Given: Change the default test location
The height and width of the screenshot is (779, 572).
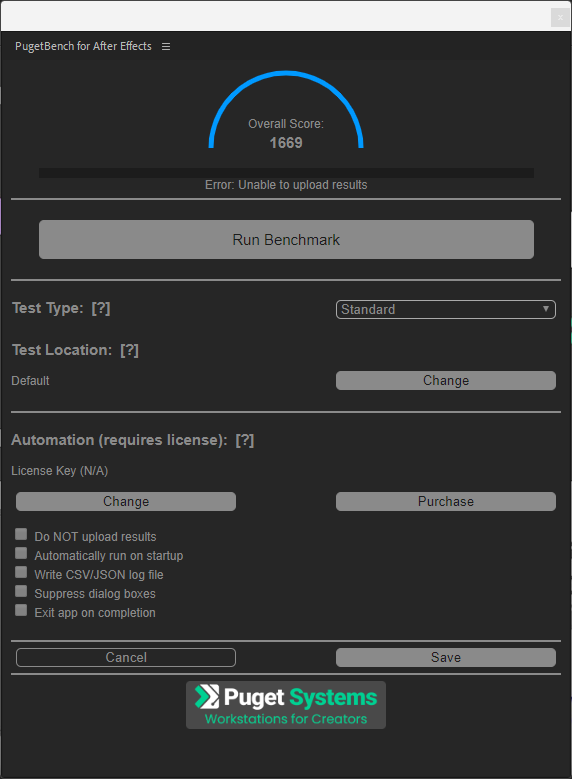Looking at the screenshot, I should pyautogui.click(x=446, y=381).
